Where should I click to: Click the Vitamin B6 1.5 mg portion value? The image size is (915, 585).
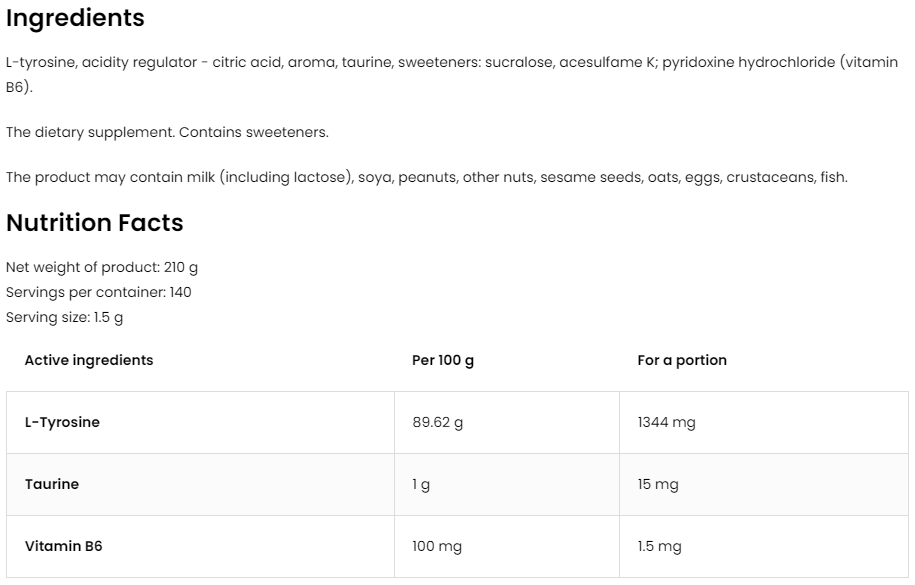click(659, 547)
